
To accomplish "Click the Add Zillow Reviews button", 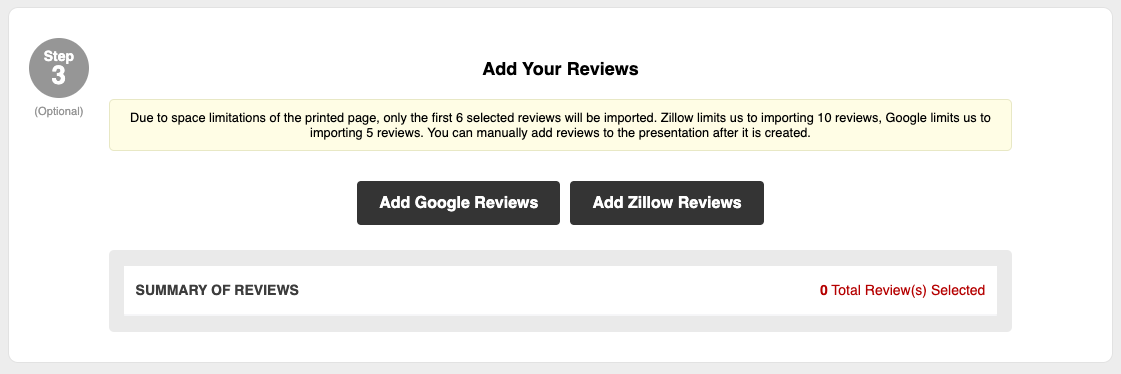I will coord(666,203).
